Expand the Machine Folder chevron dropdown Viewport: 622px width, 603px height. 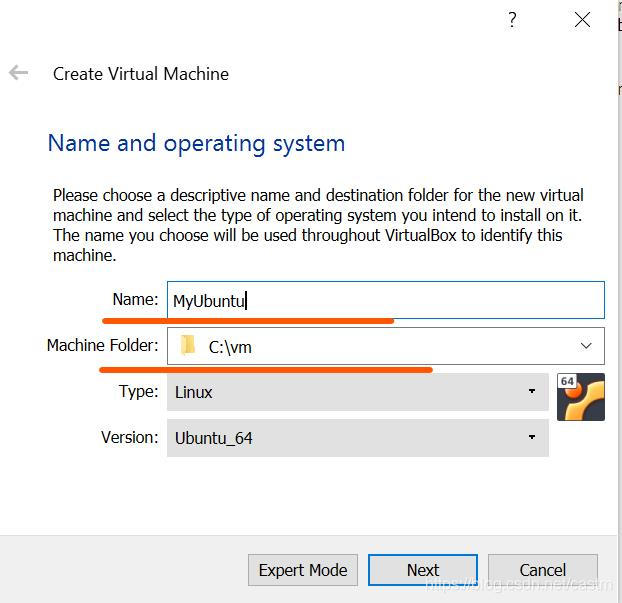click(x=586, y=346)
